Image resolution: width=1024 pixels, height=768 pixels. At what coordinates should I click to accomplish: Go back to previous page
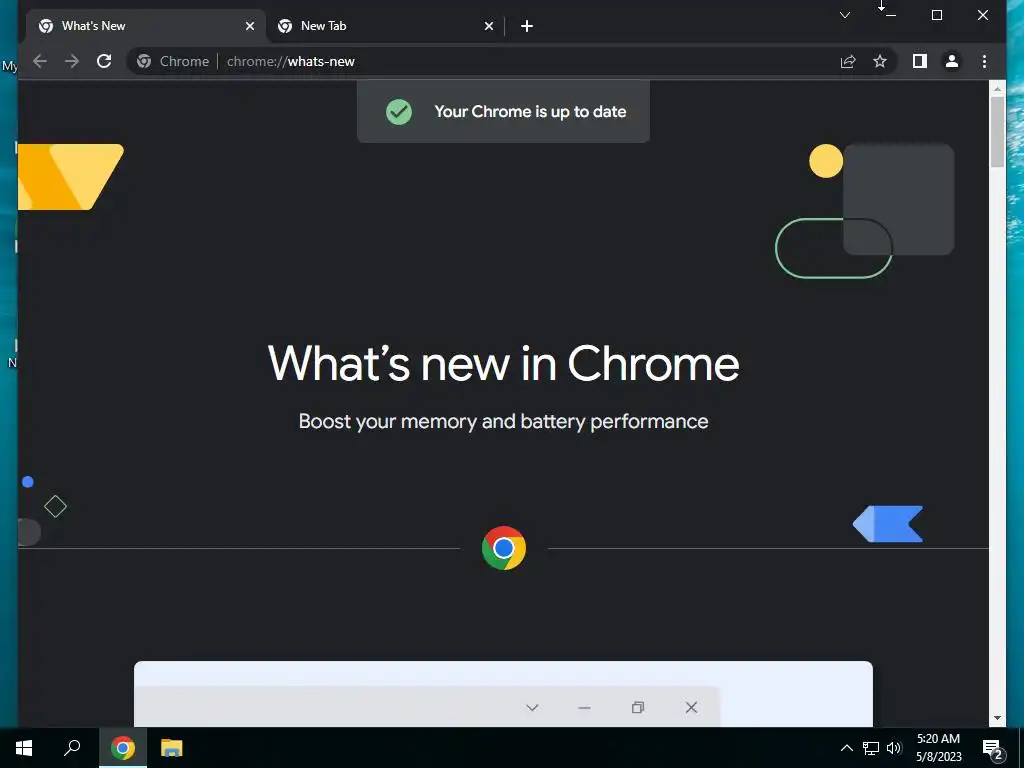40,61
